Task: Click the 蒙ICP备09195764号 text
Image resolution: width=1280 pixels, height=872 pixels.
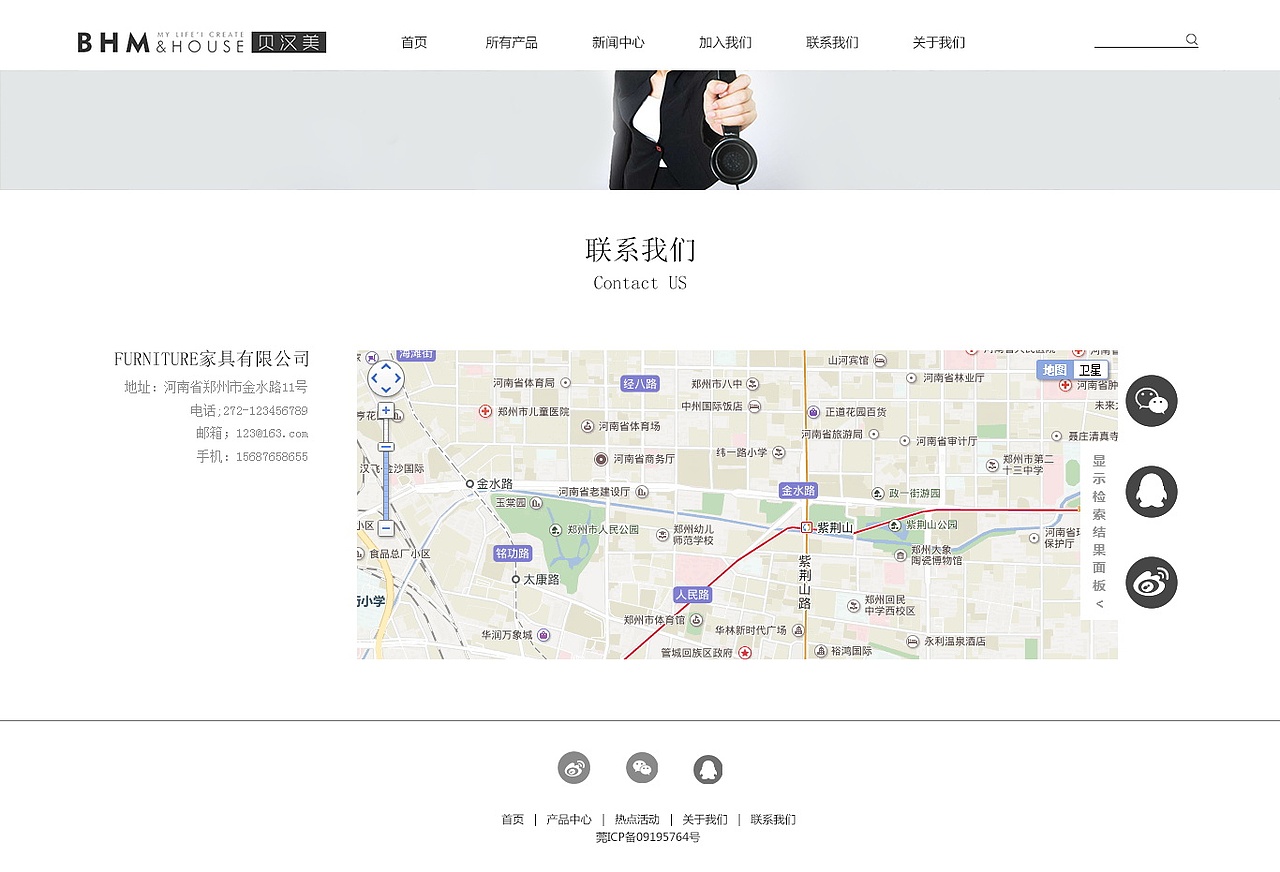Action: (648, 837)
